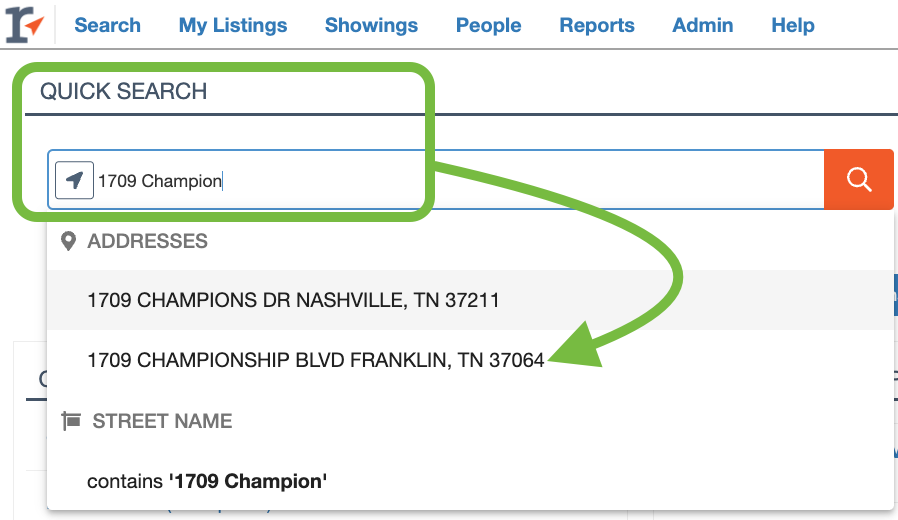Select the Admin menu item
The height and width of the screenshot is (520, 898).
702,25
